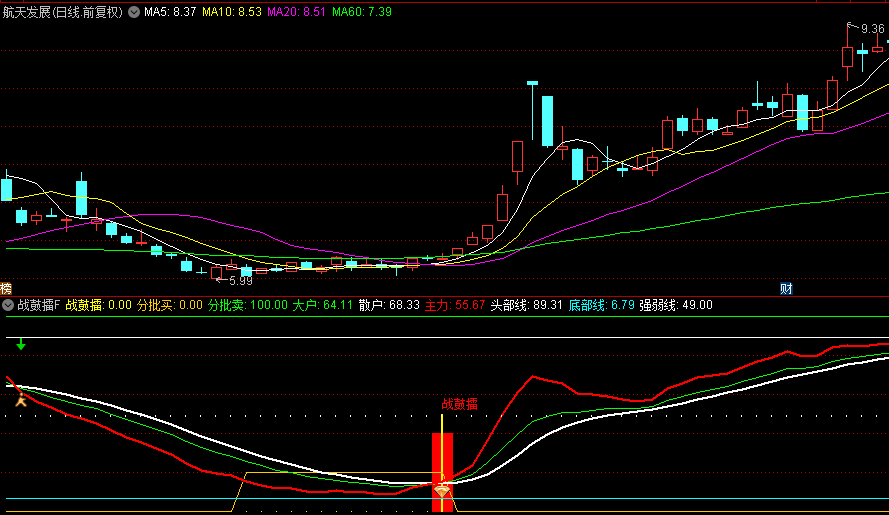Click the 散户: 68.33 value
889x515 pixels.
coord(389,305)
